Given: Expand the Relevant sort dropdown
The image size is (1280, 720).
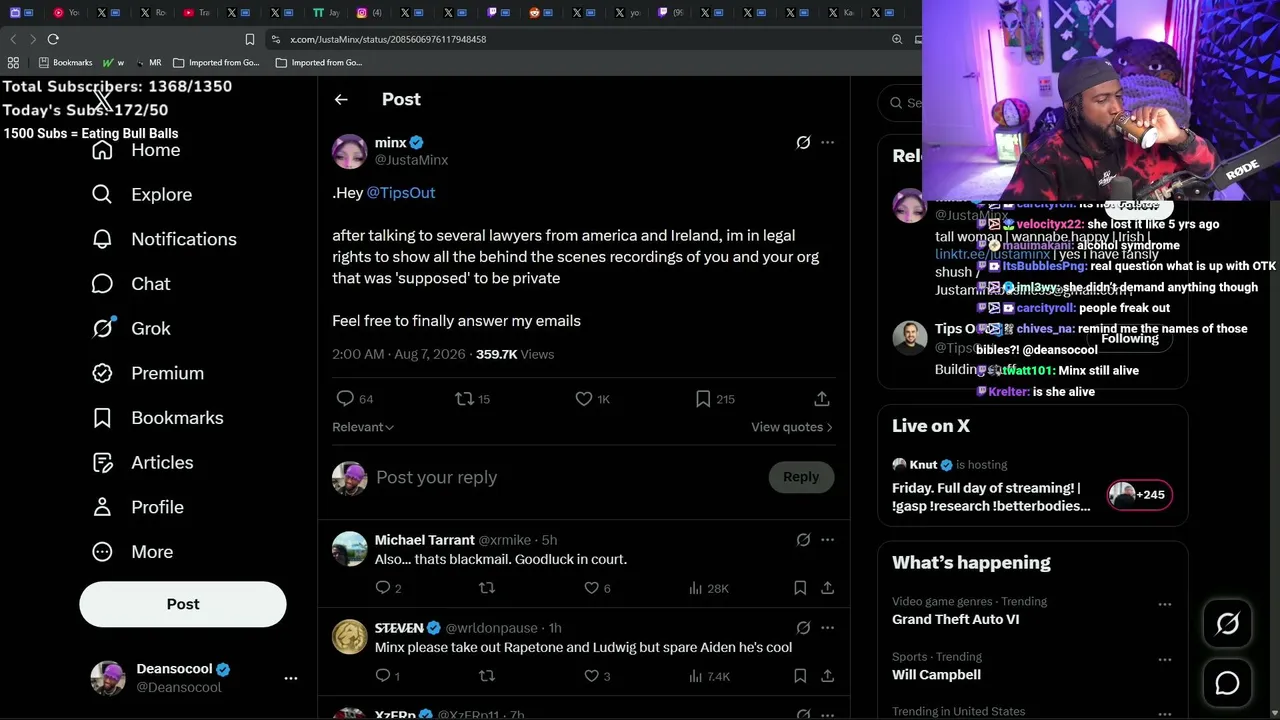Looking at the screenshot, I should click(x=363, y=427).
